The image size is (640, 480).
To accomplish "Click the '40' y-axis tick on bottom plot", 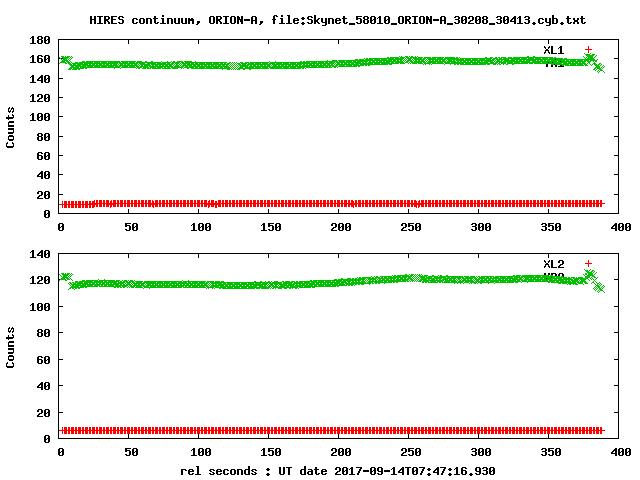I will [x=43, y=386].
